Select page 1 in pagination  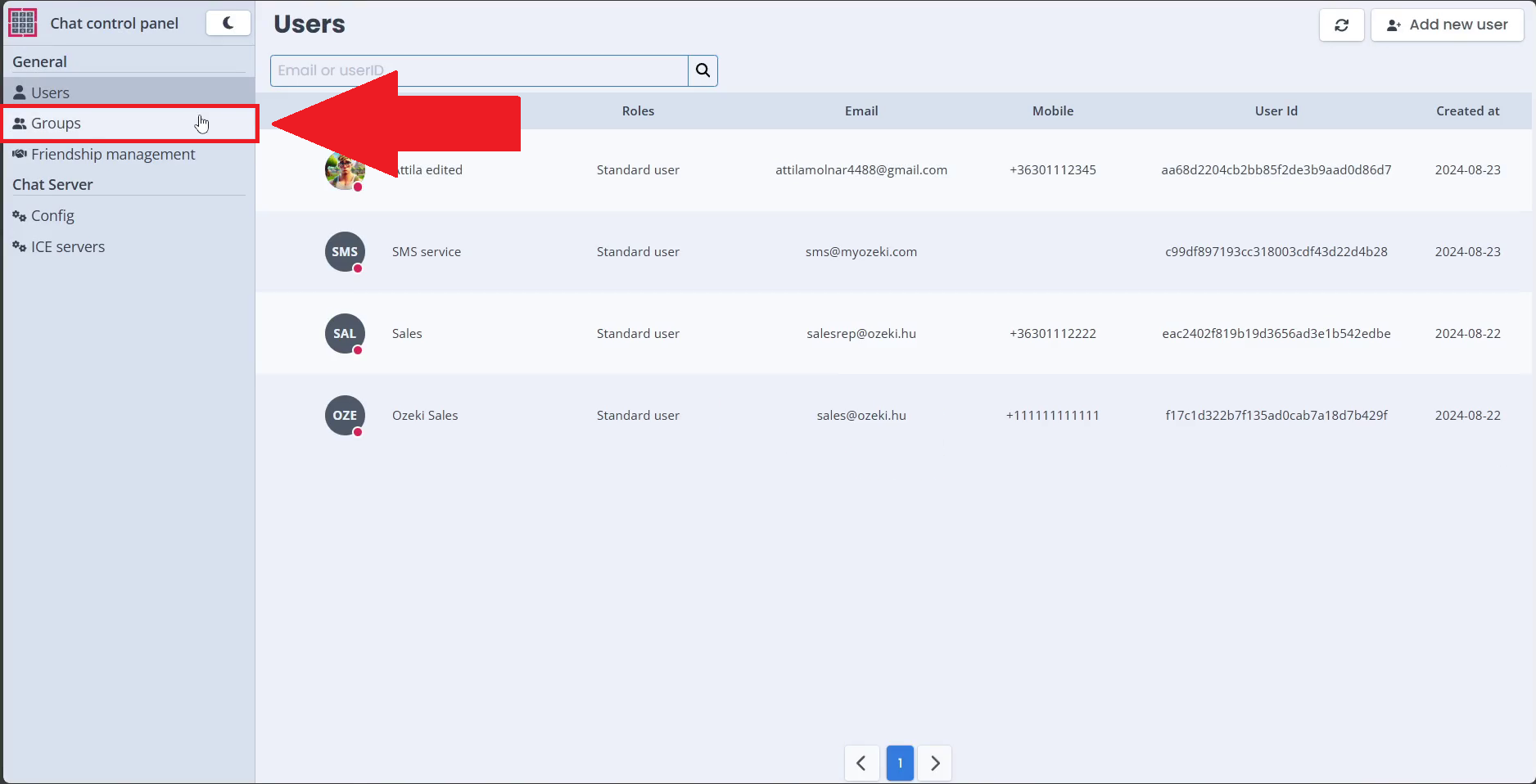[899, 763]
